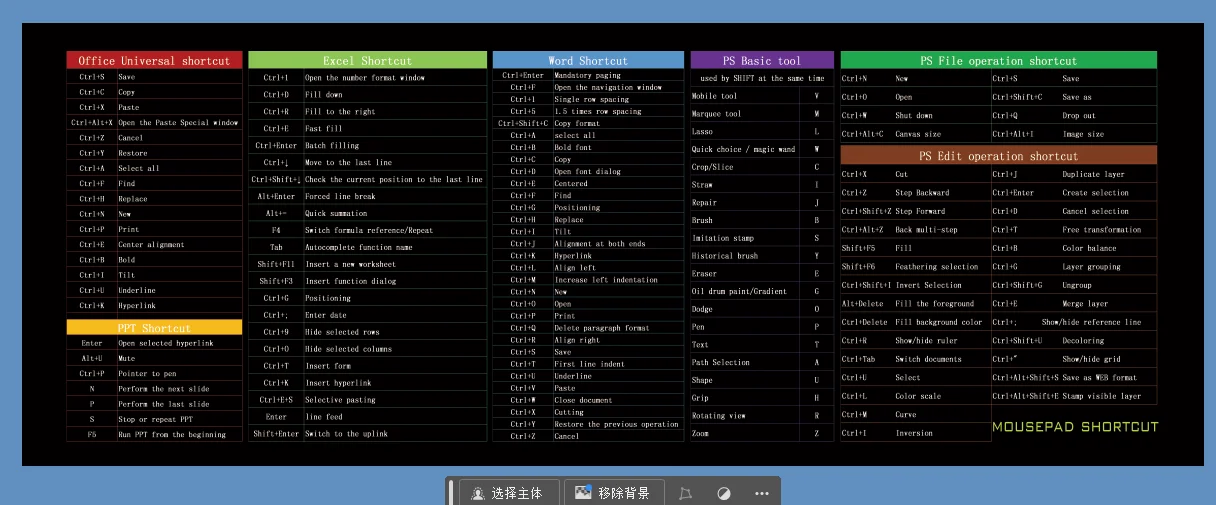
Task: Open the three-dot more options menu
Action: click(761, 494)
